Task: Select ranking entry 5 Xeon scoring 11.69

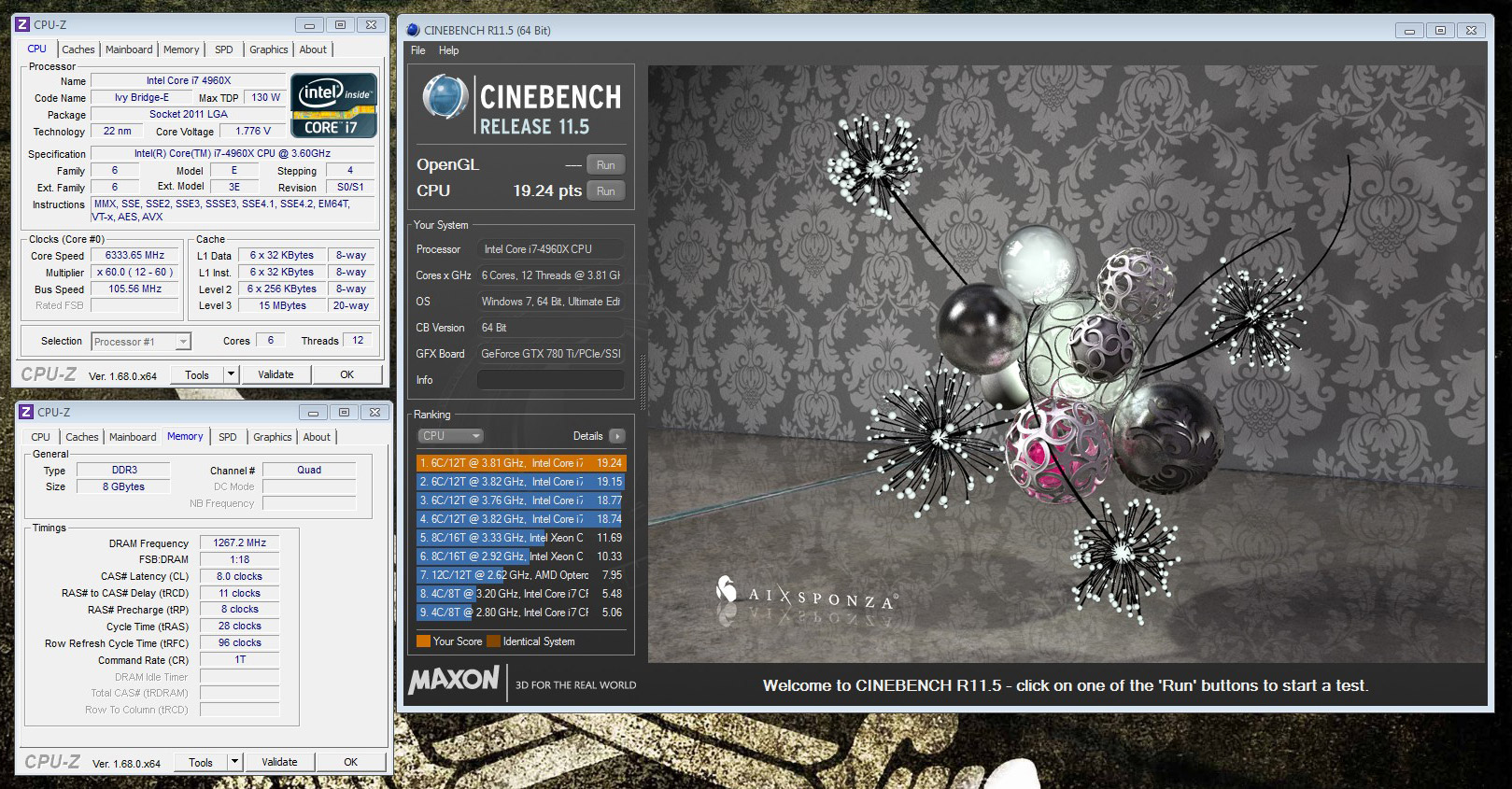Action: [x=521, y=538]
